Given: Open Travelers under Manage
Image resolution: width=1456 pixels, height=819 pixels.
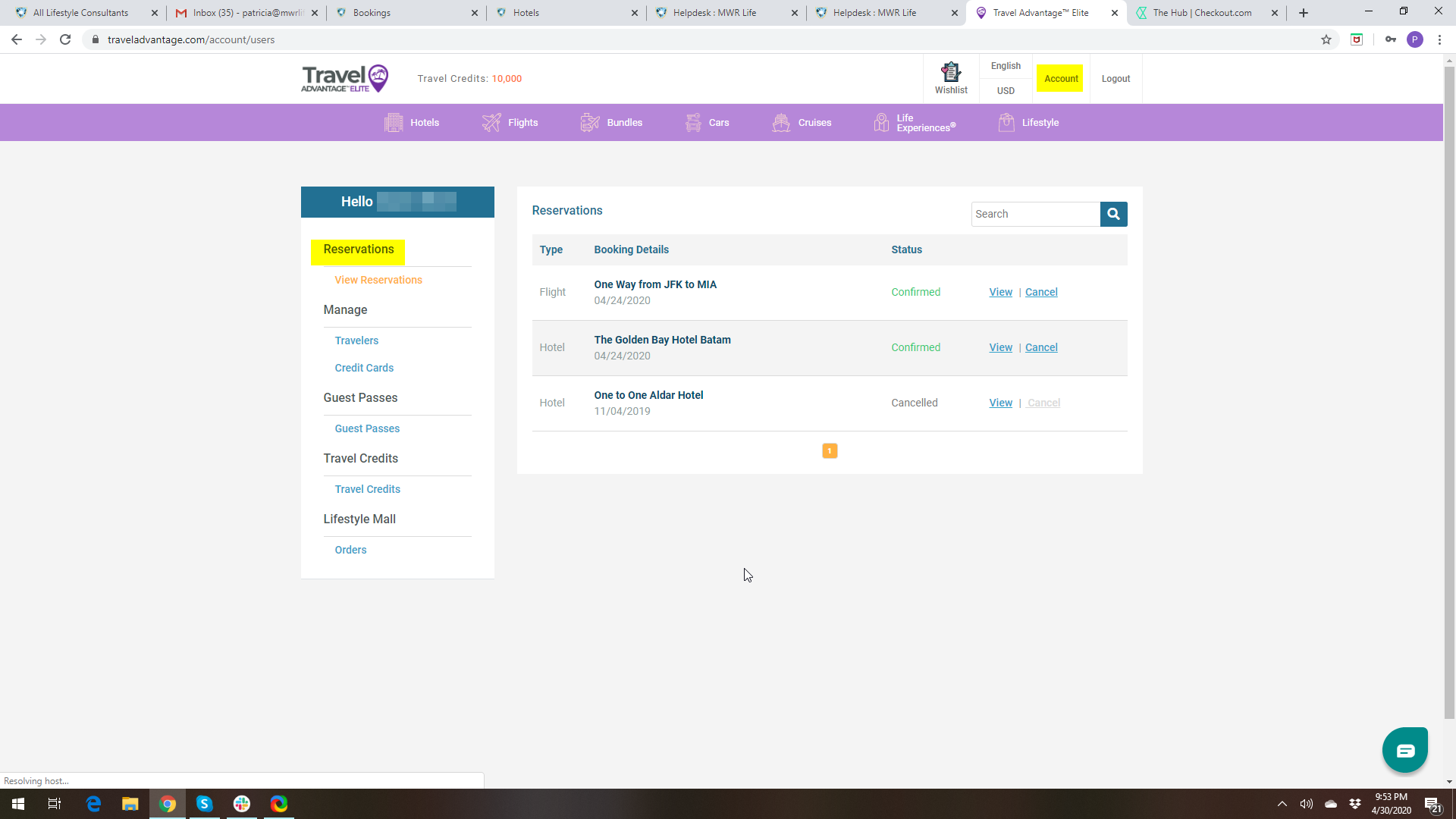Looking at the screenshot, I should click(356, 340).
